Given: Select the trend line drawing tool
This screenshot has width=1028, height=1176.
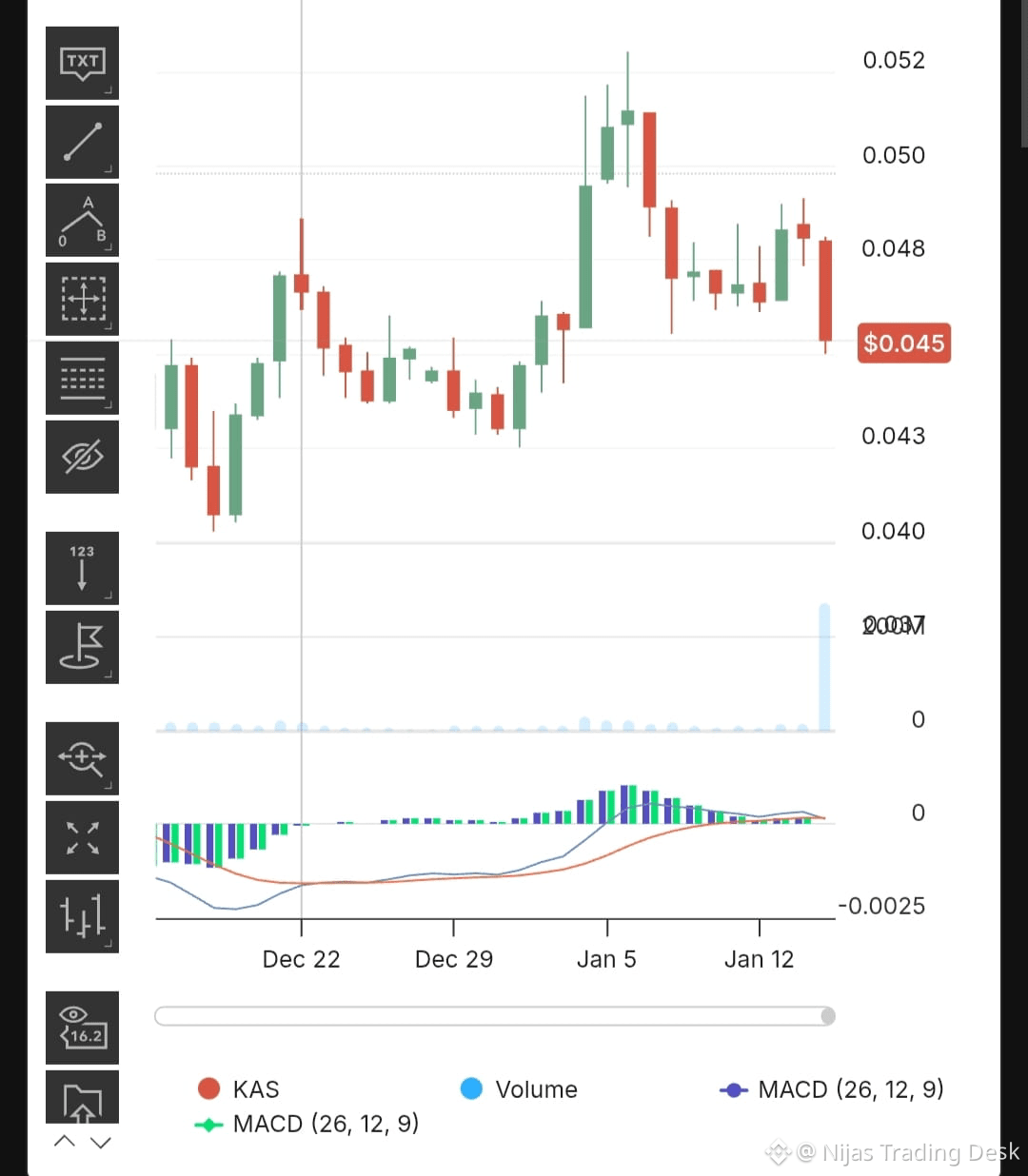Looking at the screenshot, I should 82,142.
